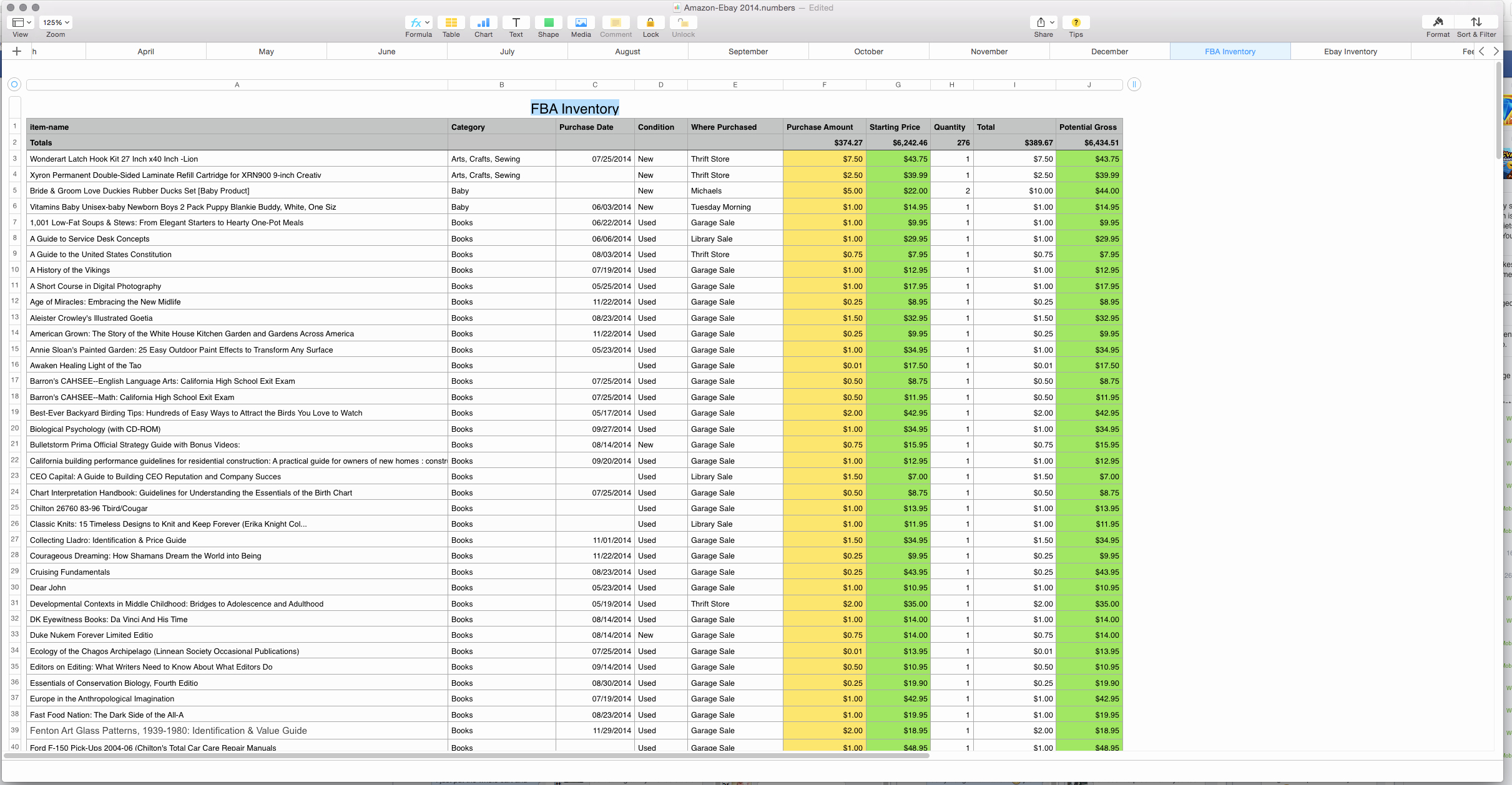The image size is (1512, 785).
Task: Click the Text tool icon
Action: pyautogui.click(x=516, y=22)
